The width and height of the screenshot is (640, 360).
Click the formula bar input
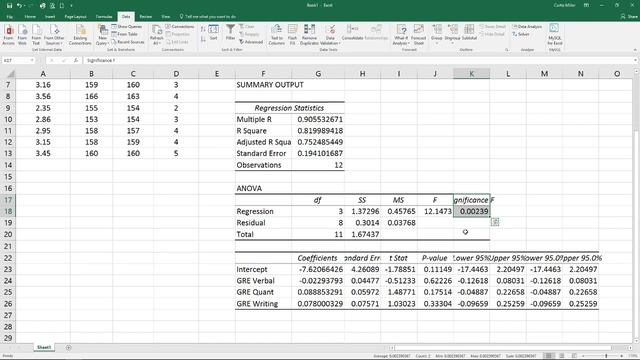tap(359, 60)
